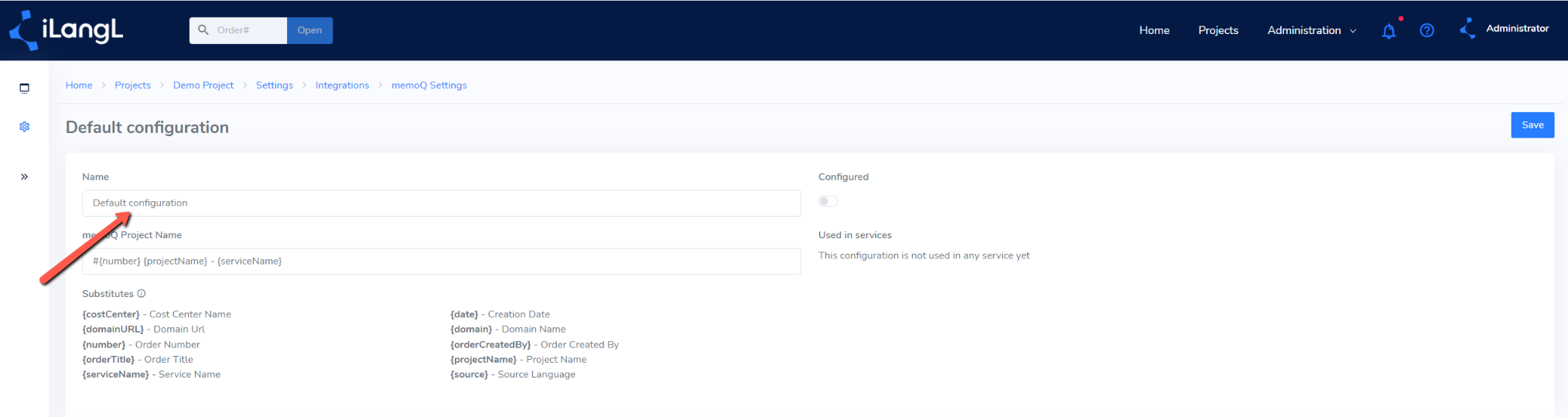Click the Substitutes info icon
This screenshot has height=417, width=1568.
tap(142, 293)
